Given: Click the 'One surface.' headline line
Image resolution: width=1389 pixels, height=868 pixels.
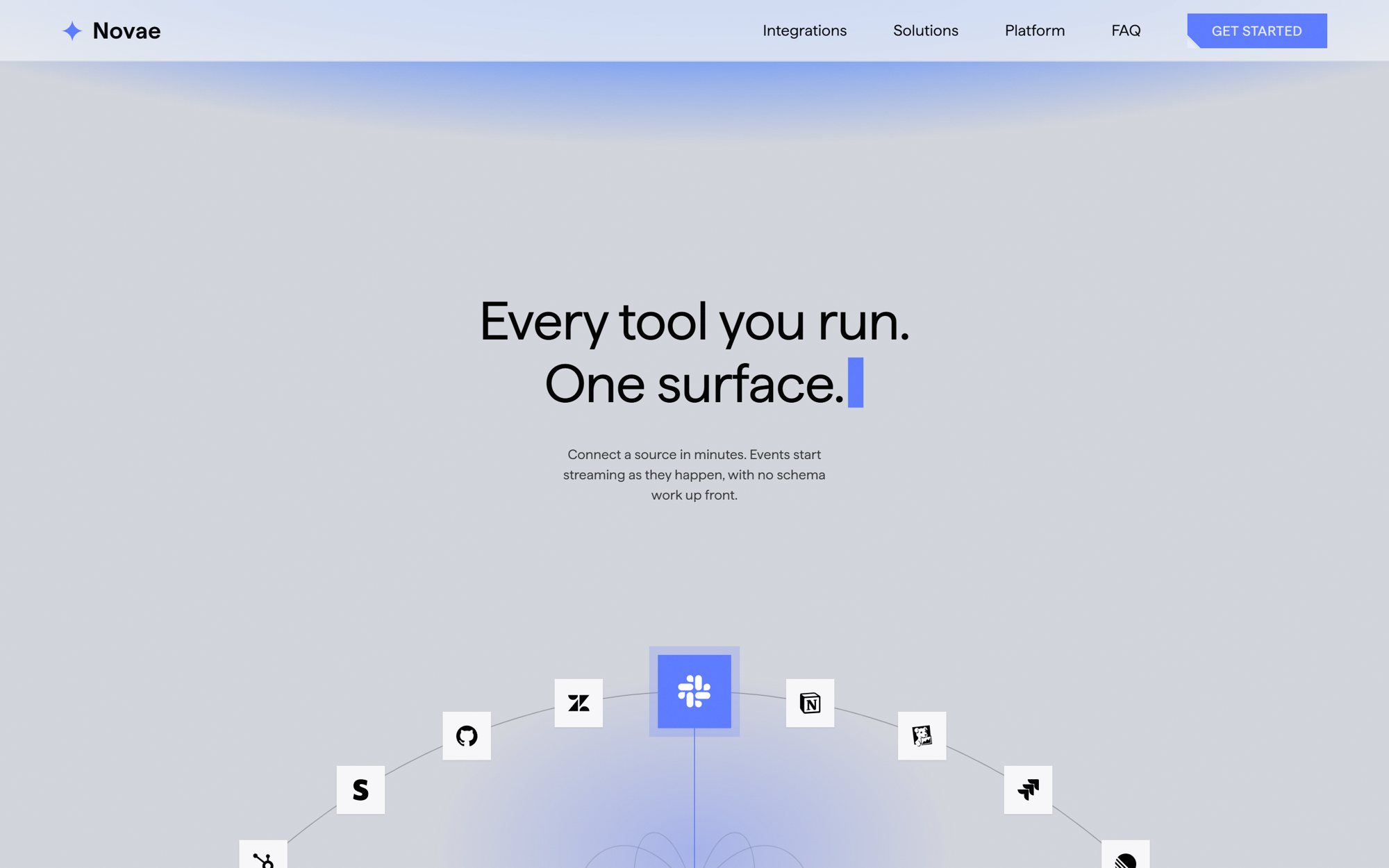Looking at the screenshot, I should (694, 384).
